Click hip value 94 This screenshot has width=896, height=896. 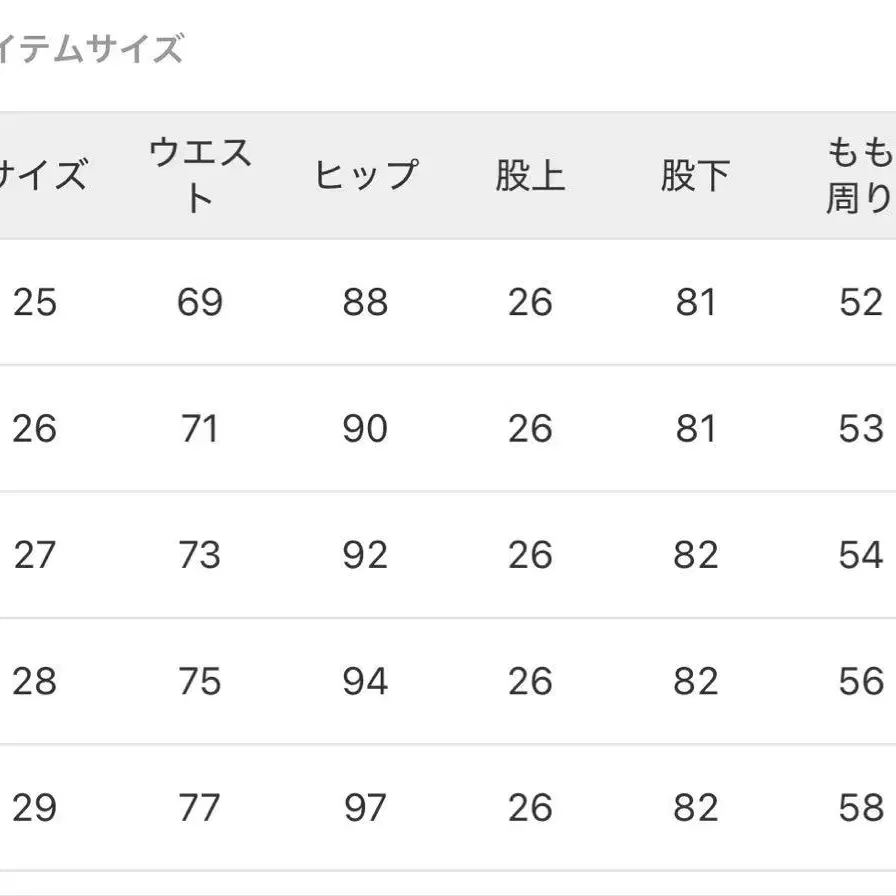[365, 682]
